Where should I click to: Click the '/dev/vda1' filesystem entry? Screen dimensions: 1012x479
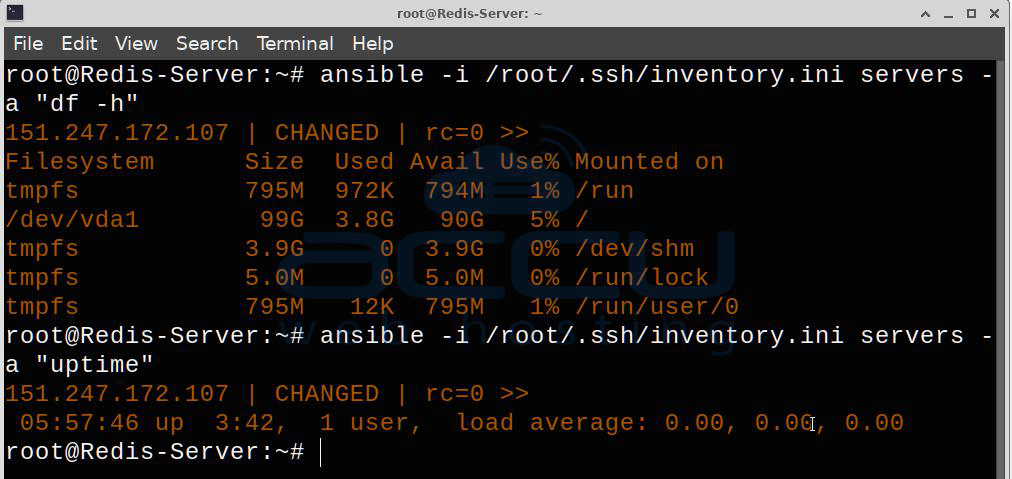(72, 220)
